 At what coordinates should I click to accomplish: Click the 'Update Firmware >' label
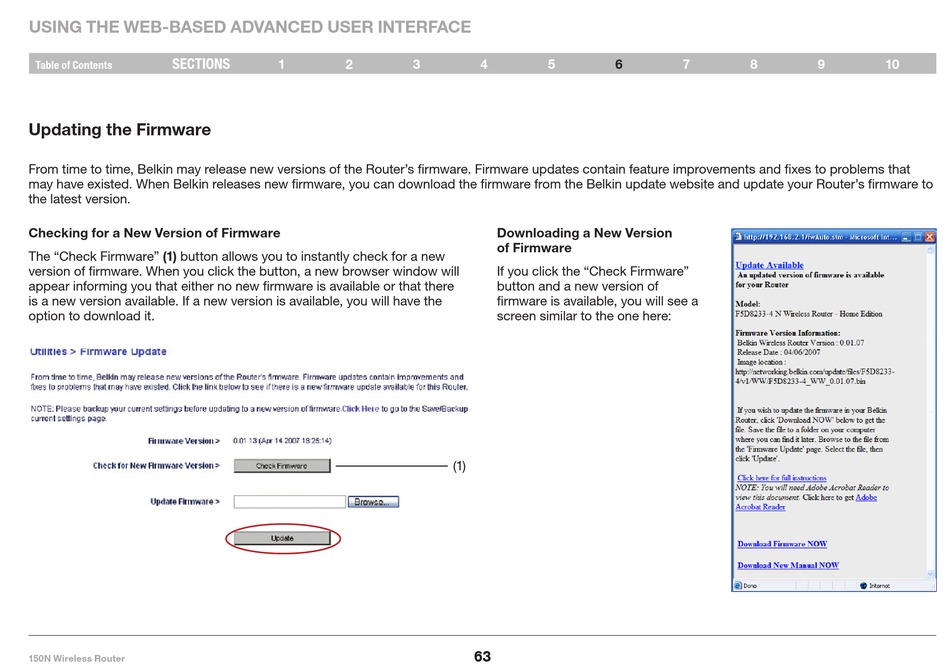pos(185,502)
